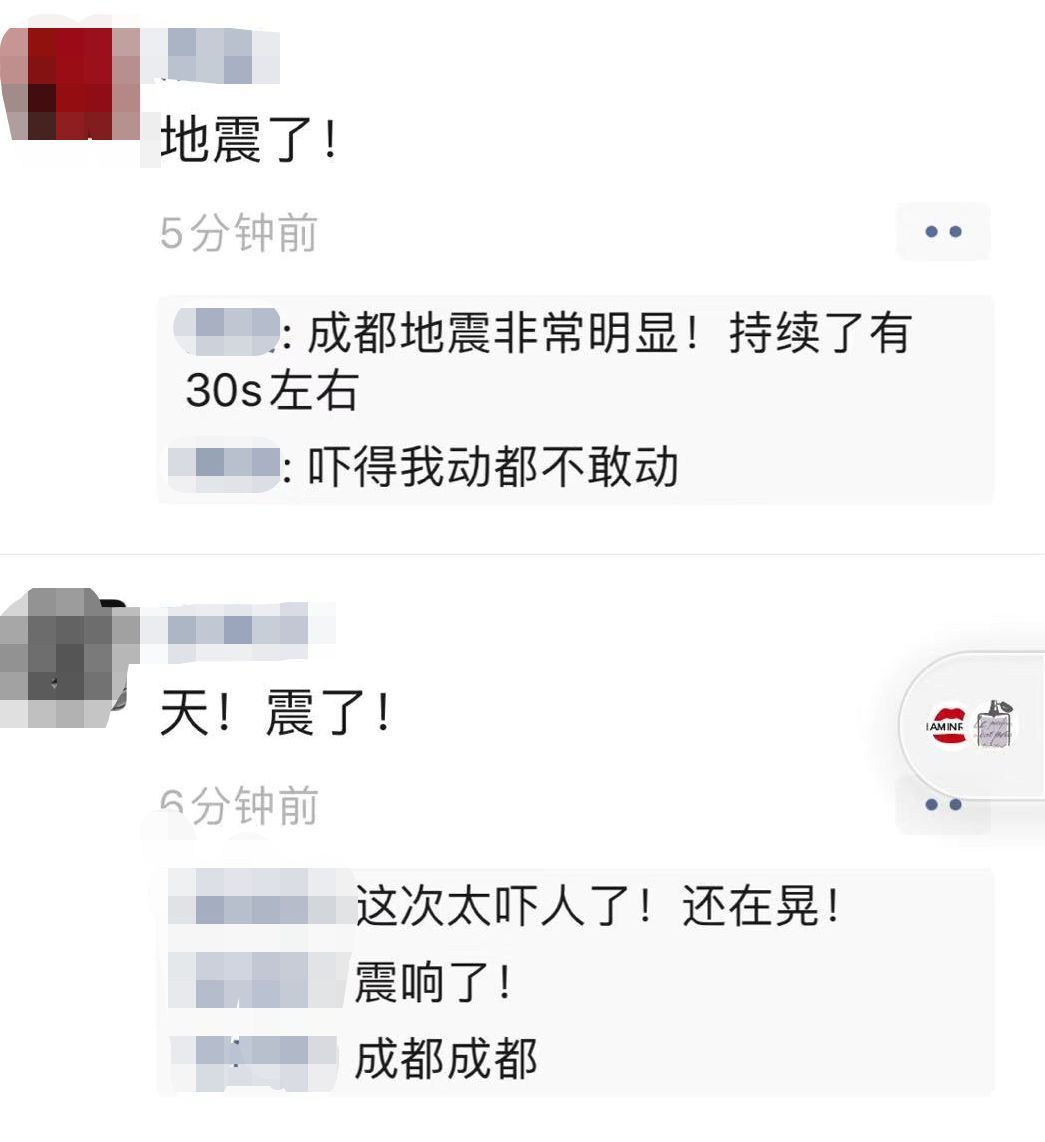1045x1142 pixels.
Task: Open commenter name before 震响了！
Action: tap(256, 980)
